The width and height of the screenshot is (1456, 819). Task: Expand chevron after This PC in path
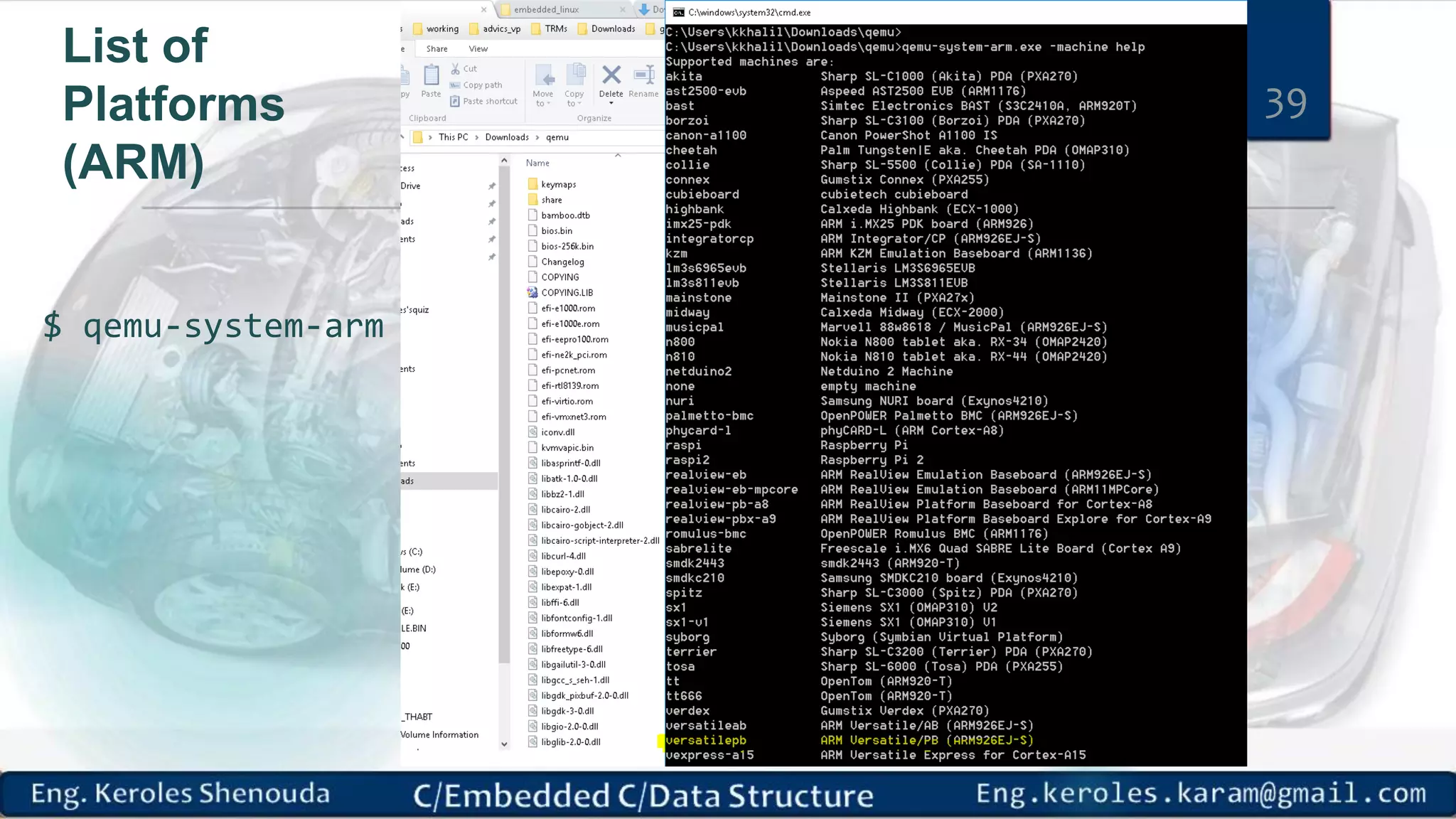coord(477,137)
